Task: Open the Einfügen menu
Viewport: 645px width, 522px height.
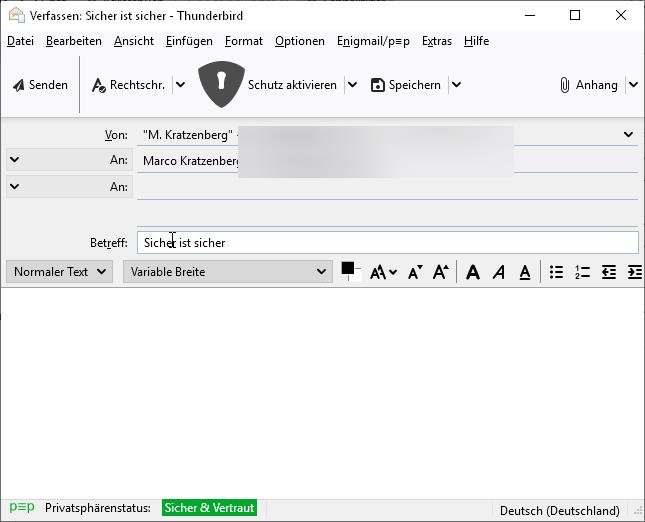Action: [x=189, y=41]
